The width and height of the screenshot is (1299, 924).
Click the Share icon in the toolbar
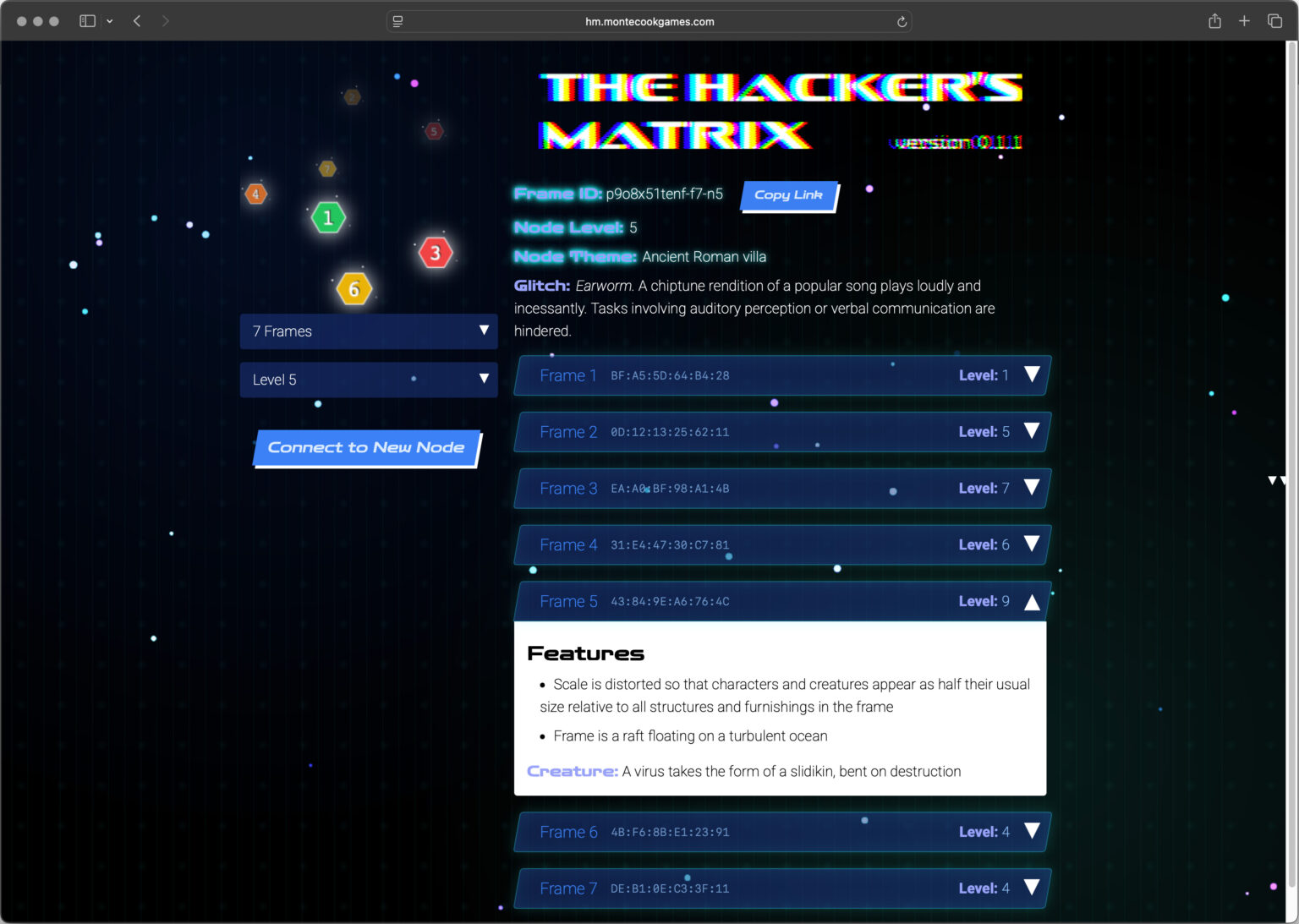(1214, 20)
